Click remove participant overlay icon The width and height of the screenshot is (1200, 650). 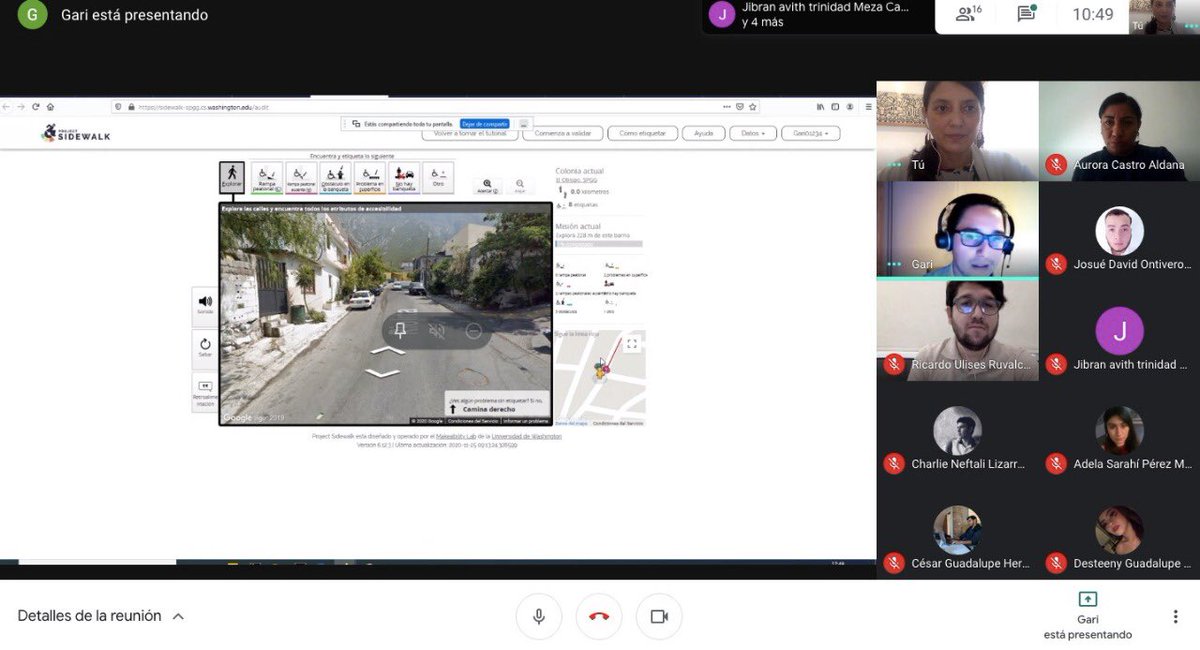[x=473, y=330]
